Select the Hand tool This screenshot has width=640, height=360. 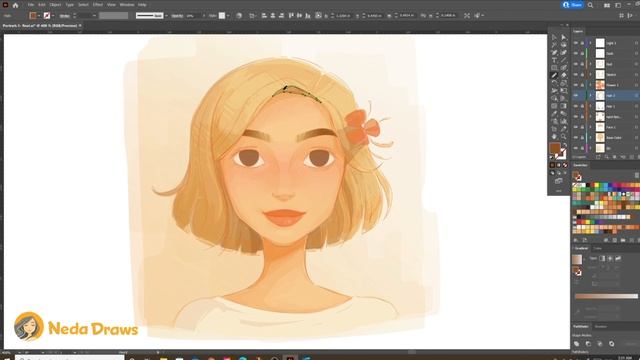[x=554, y=136]
